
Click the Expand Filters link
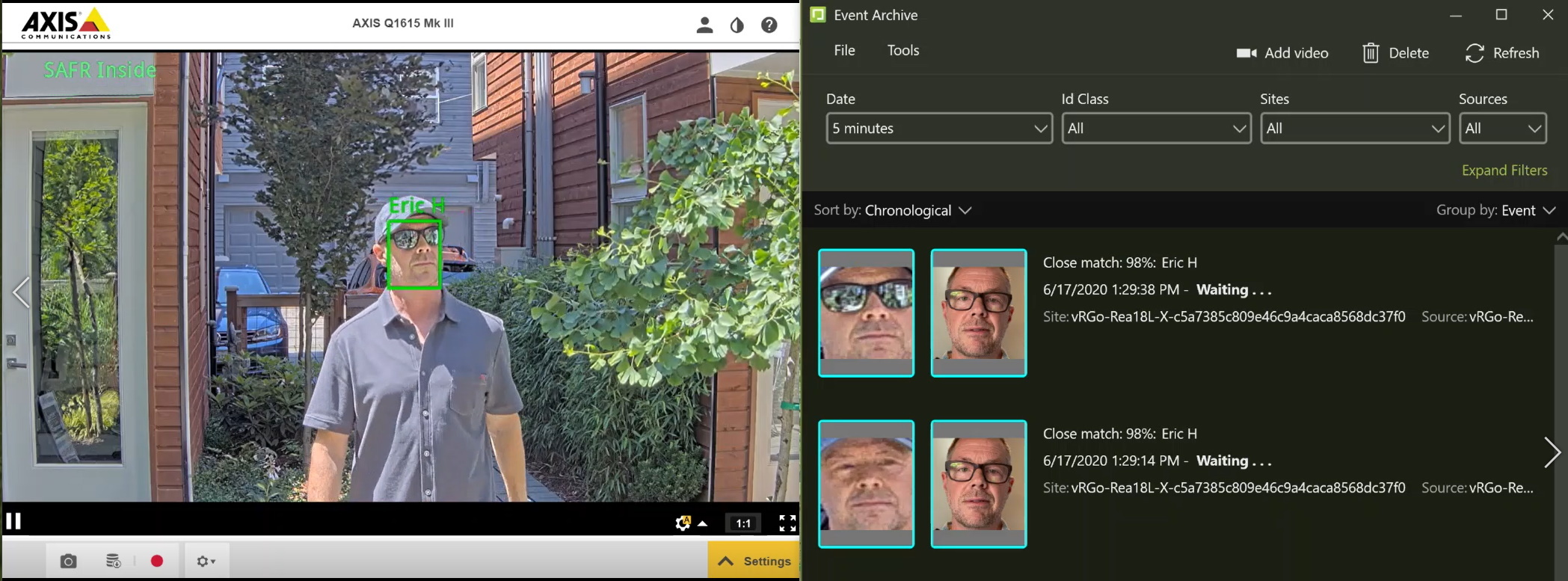point(1504,170)
